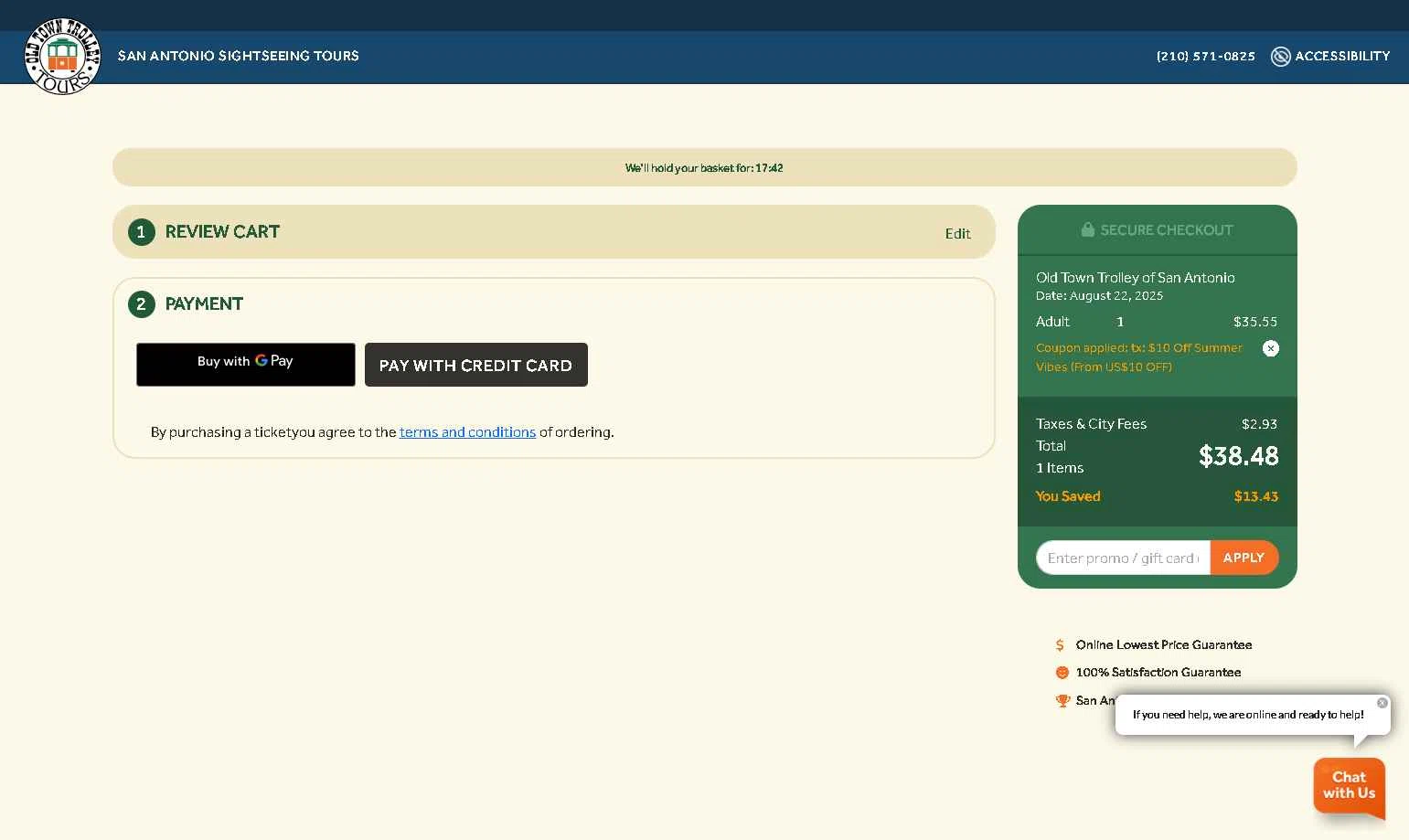Viewport: 1409px width, 840px height.
Task: Click the Coupon applied Summer Vibes text
Action: tap(1139, 357)
